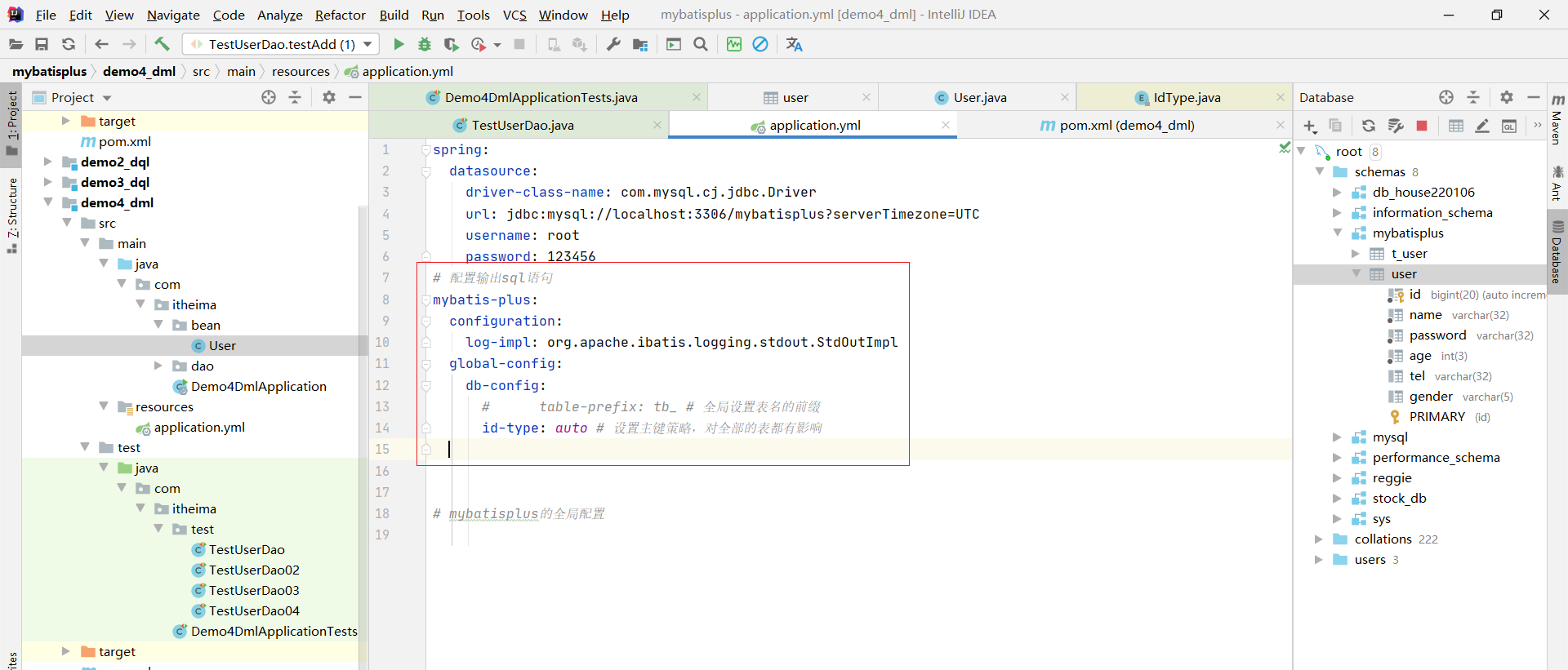Toggle the Structure side tool window
Viewport: 1568px width, 670px height.
[x=12, y=215]
